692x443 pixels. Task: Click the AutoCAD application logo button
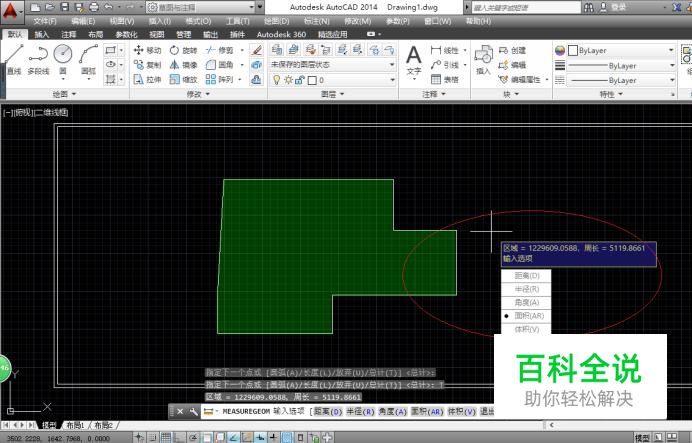coord(10,10)
